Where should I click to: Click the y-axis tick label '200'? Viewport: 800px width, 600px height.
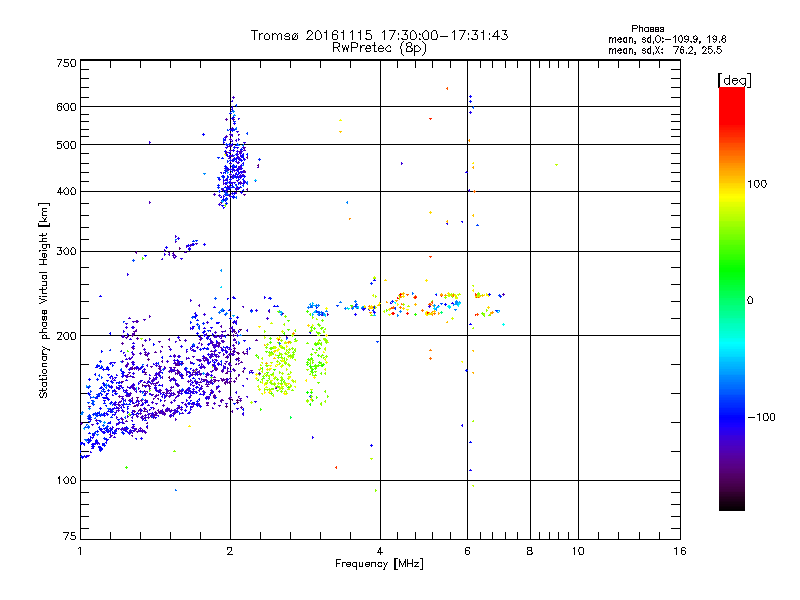point(66,336)
